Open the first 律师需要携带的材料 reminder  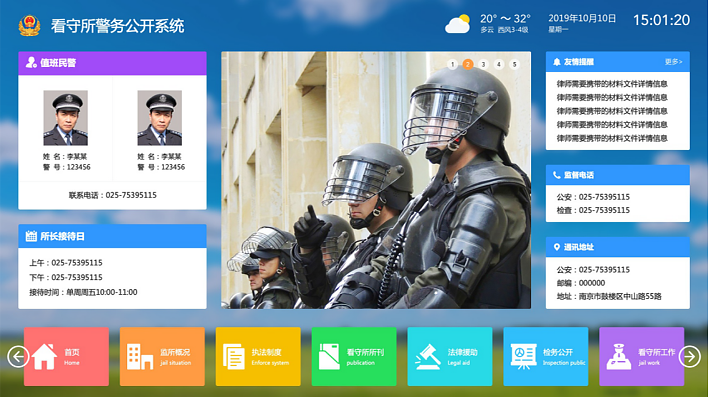(x=612, y=84)
